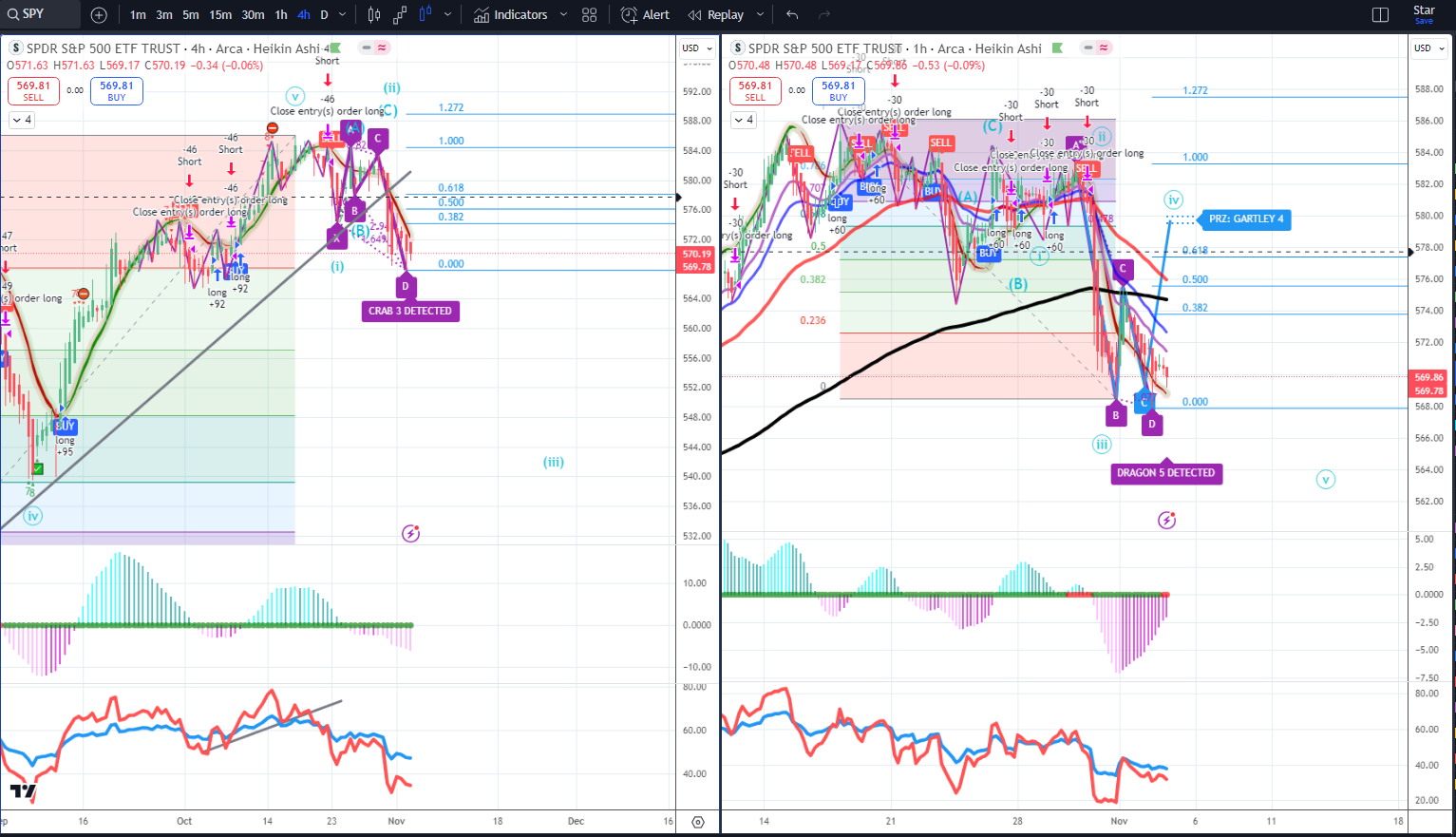Click the green flag icon in the 1h chart header

[1057, 48]
